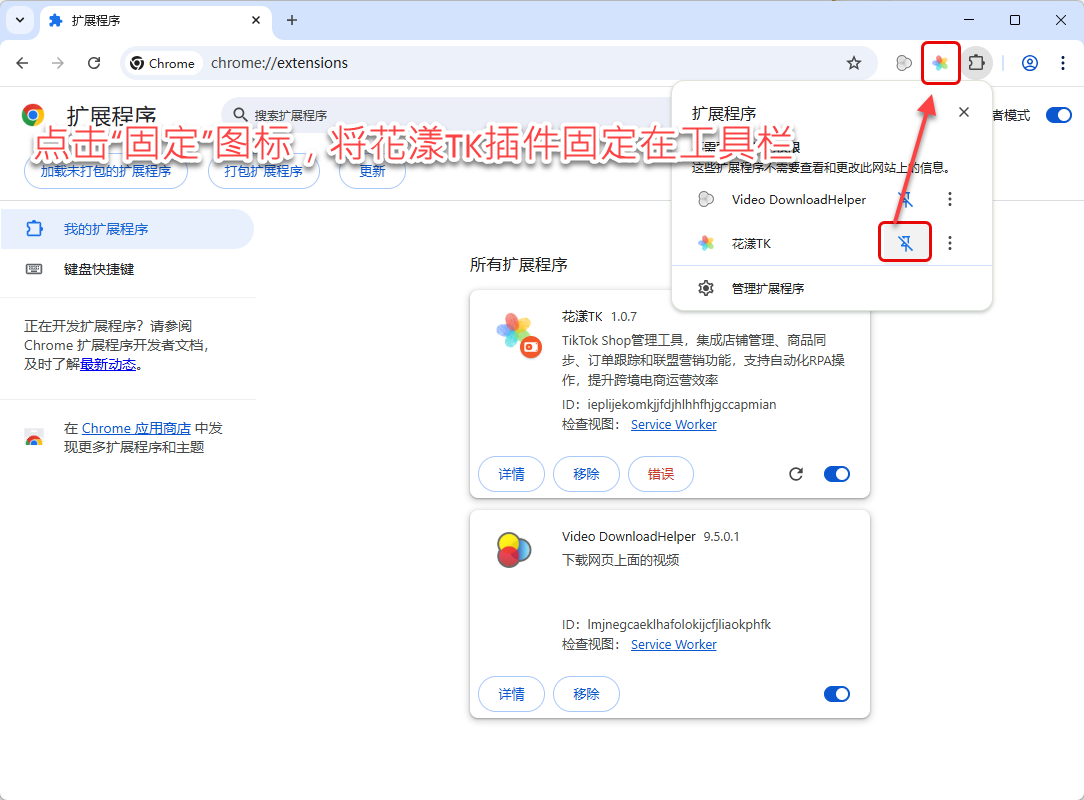Open the 最新动态 link
The image size is (1084, 800).
[108, 364]
